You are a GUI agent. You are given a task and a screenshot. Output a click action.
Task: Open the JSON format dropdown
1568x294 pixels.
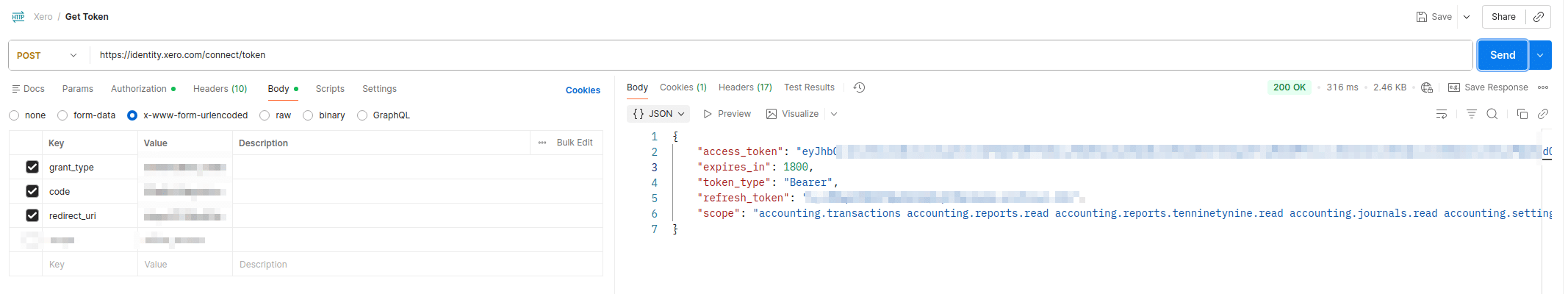[x=658, y=114]
